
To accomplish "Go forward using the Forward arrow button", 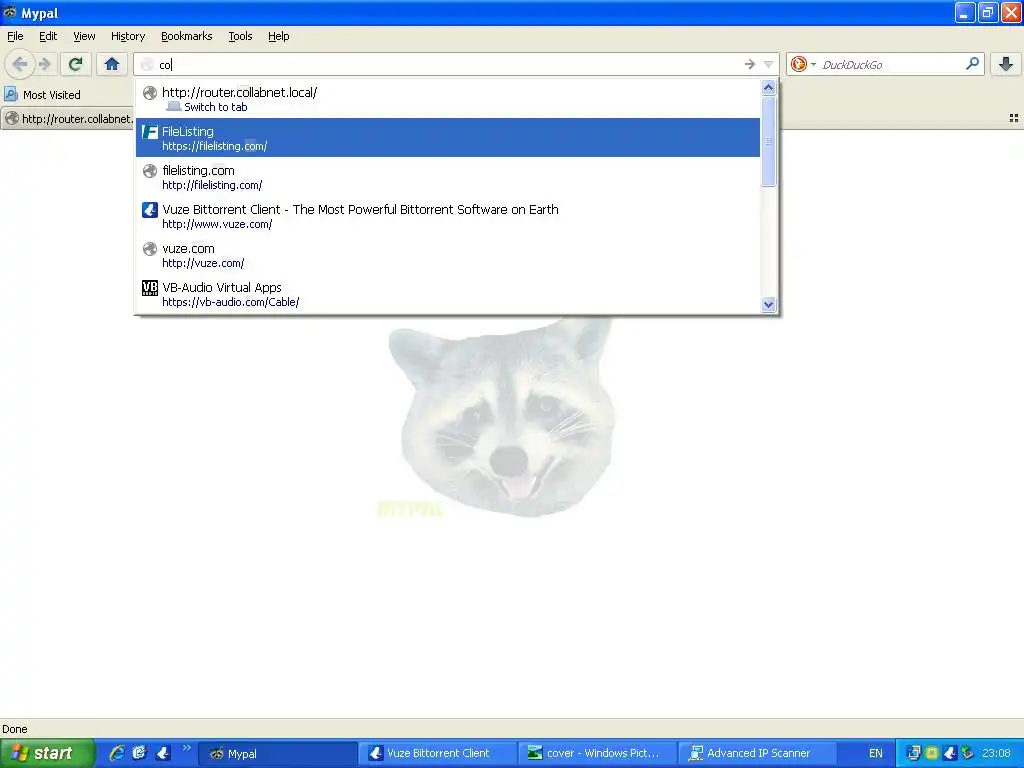I will [44, 64].
